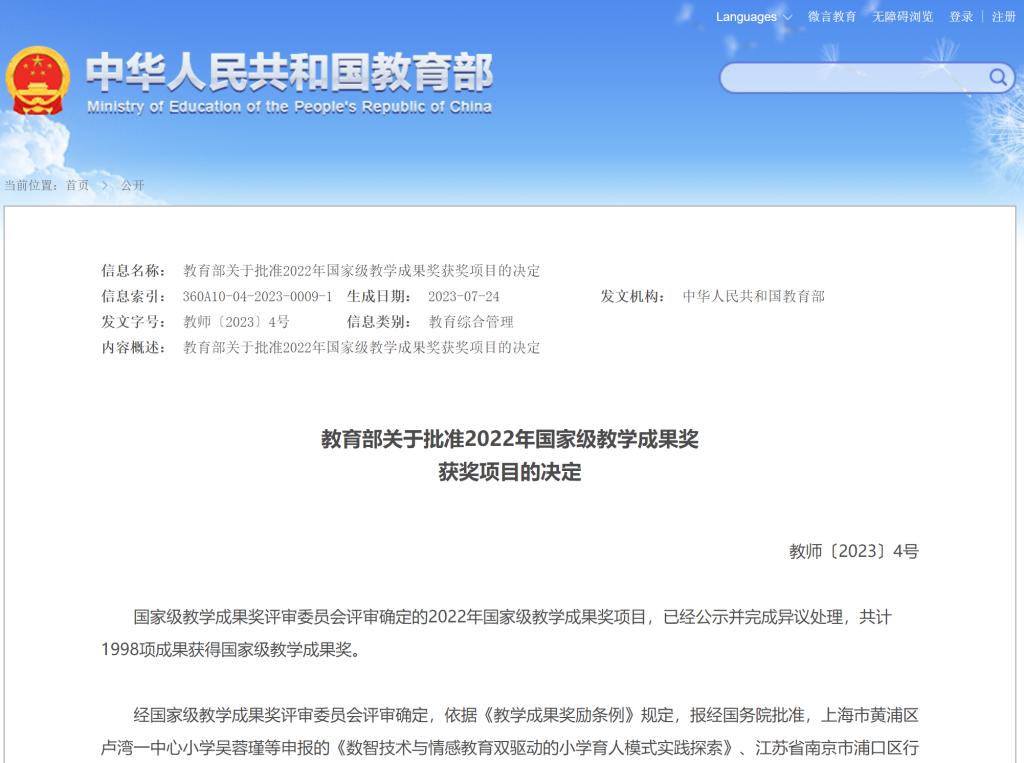Select the date 2023-07-24
The height and width of the screenshot is (763, 1024).
[464, 297]
